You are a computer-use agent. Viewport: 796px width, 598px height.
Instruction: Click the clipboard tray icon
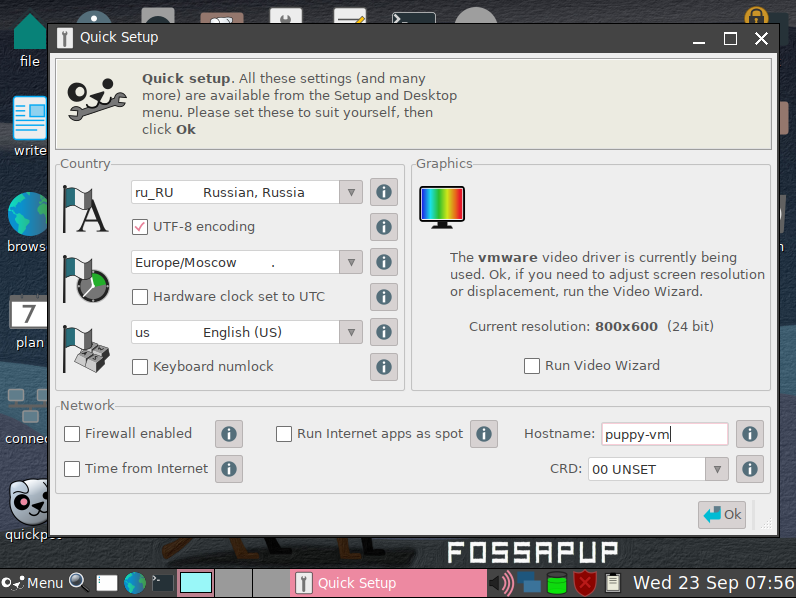[x=613, y=583]
